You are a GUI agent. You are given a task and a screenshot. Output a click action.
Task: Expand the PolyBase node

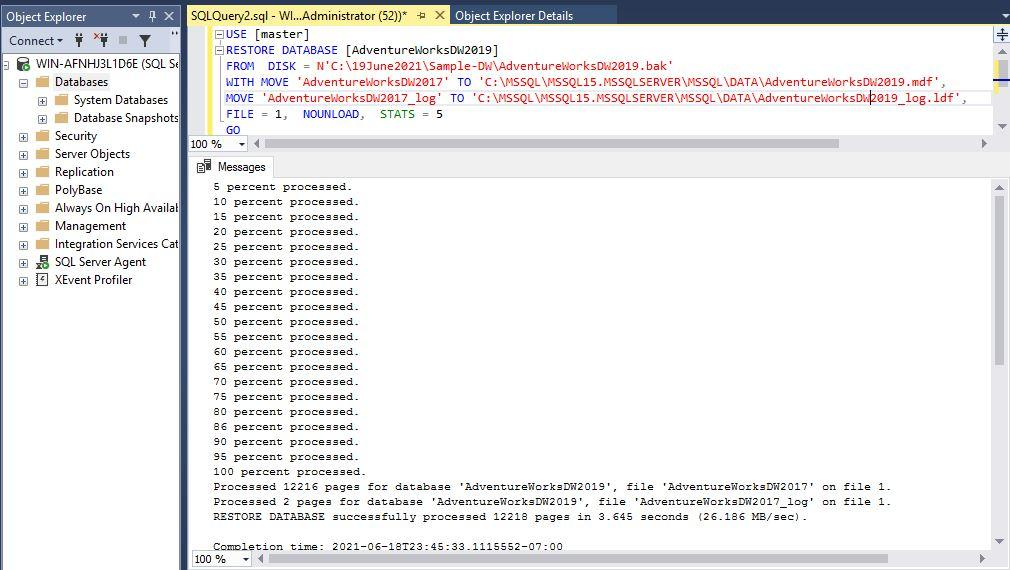[24, 191]
